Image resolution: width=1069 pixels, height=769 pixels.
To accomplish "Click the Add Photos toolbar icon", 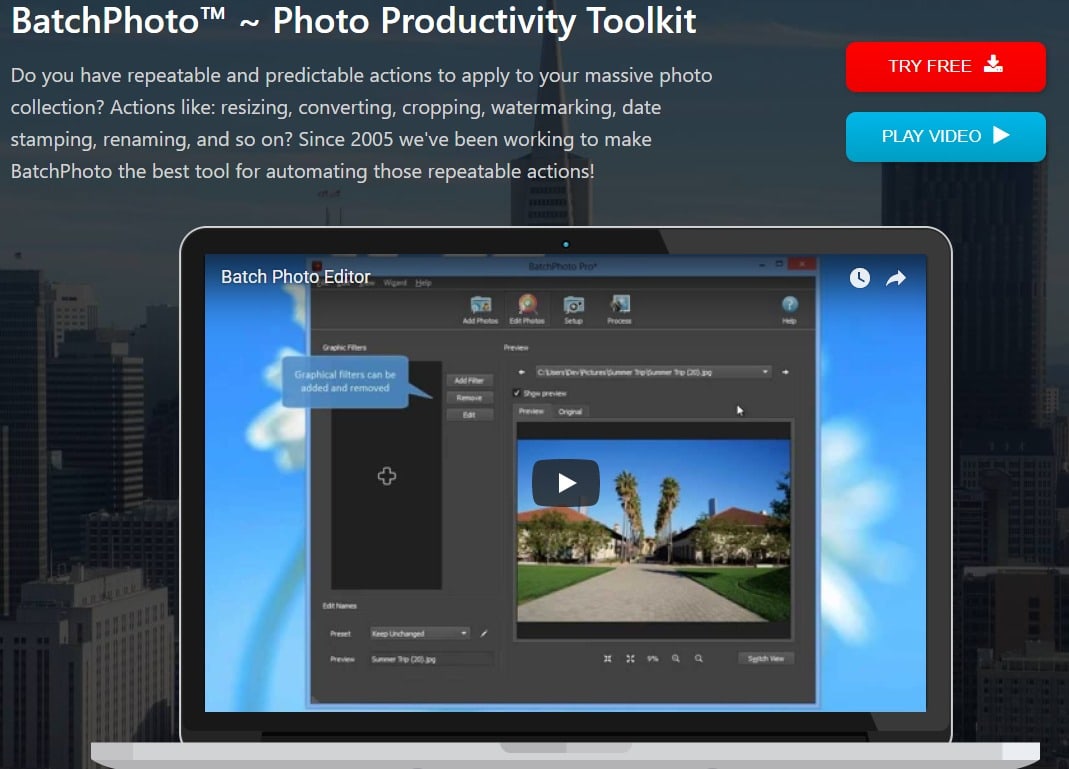I will coord(481,309).
